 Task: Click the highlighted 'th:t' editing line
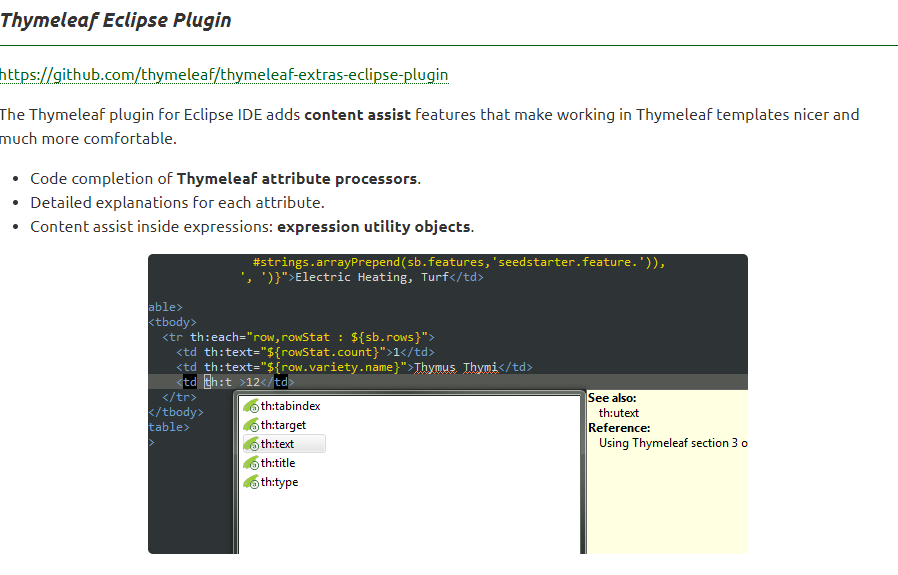448,382
